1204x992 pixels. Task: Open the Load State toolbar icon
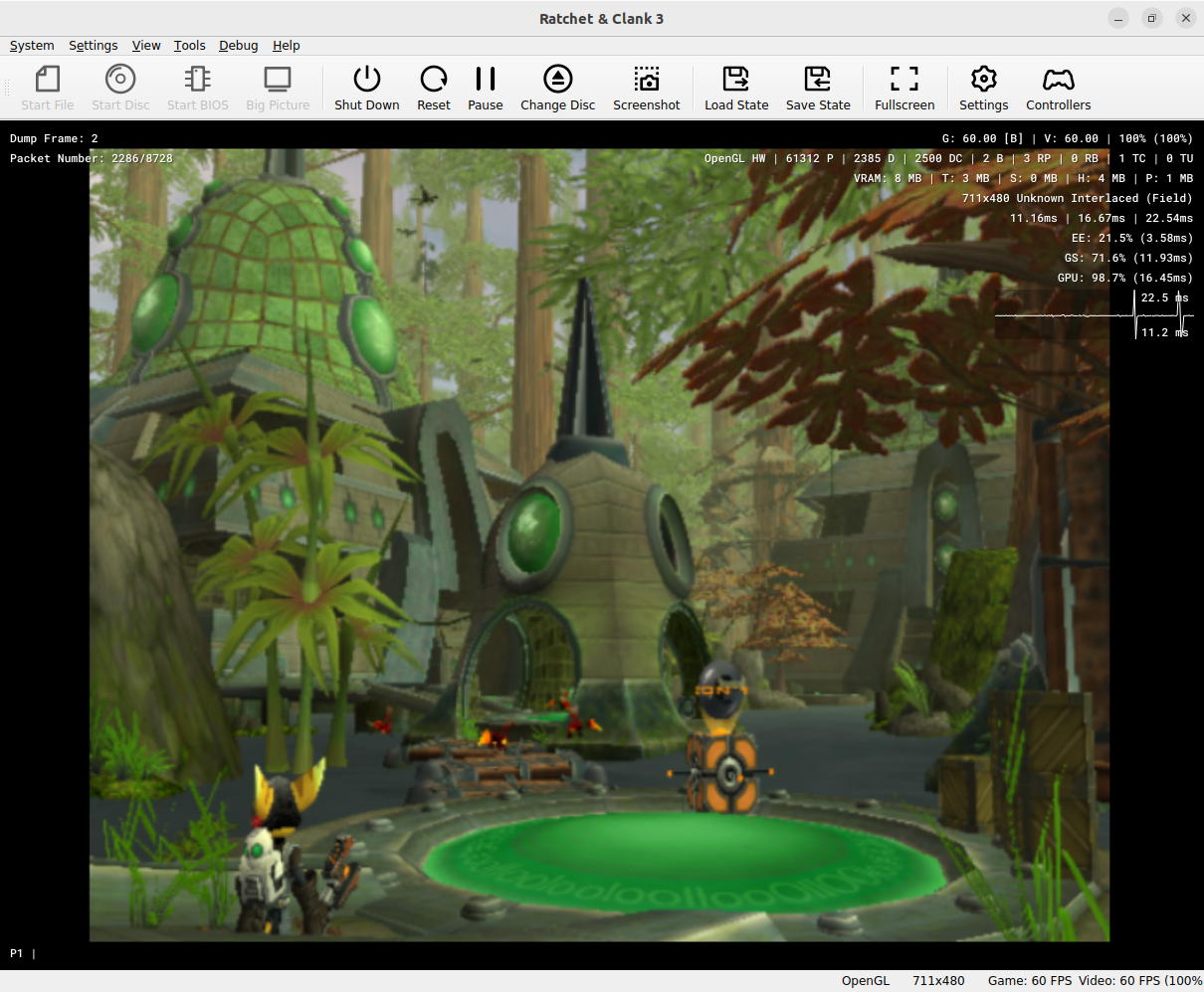click(x=736, y=79)
